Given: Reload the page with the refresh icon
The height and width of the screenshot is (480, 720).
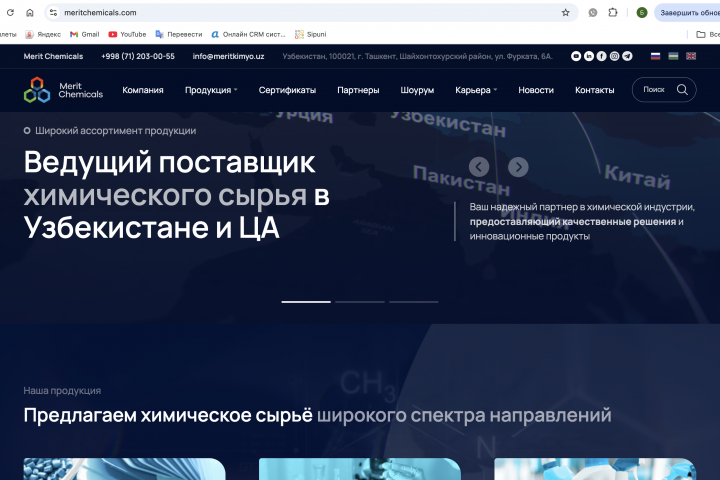Looking at the screenshot, I should coord(10,12).
